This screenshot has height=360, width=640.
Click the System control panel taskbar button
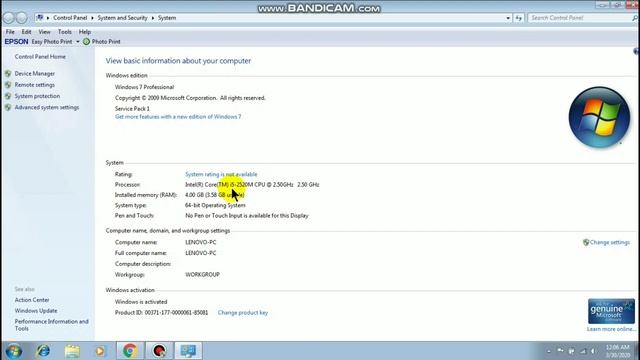click(x=188, y=351)
